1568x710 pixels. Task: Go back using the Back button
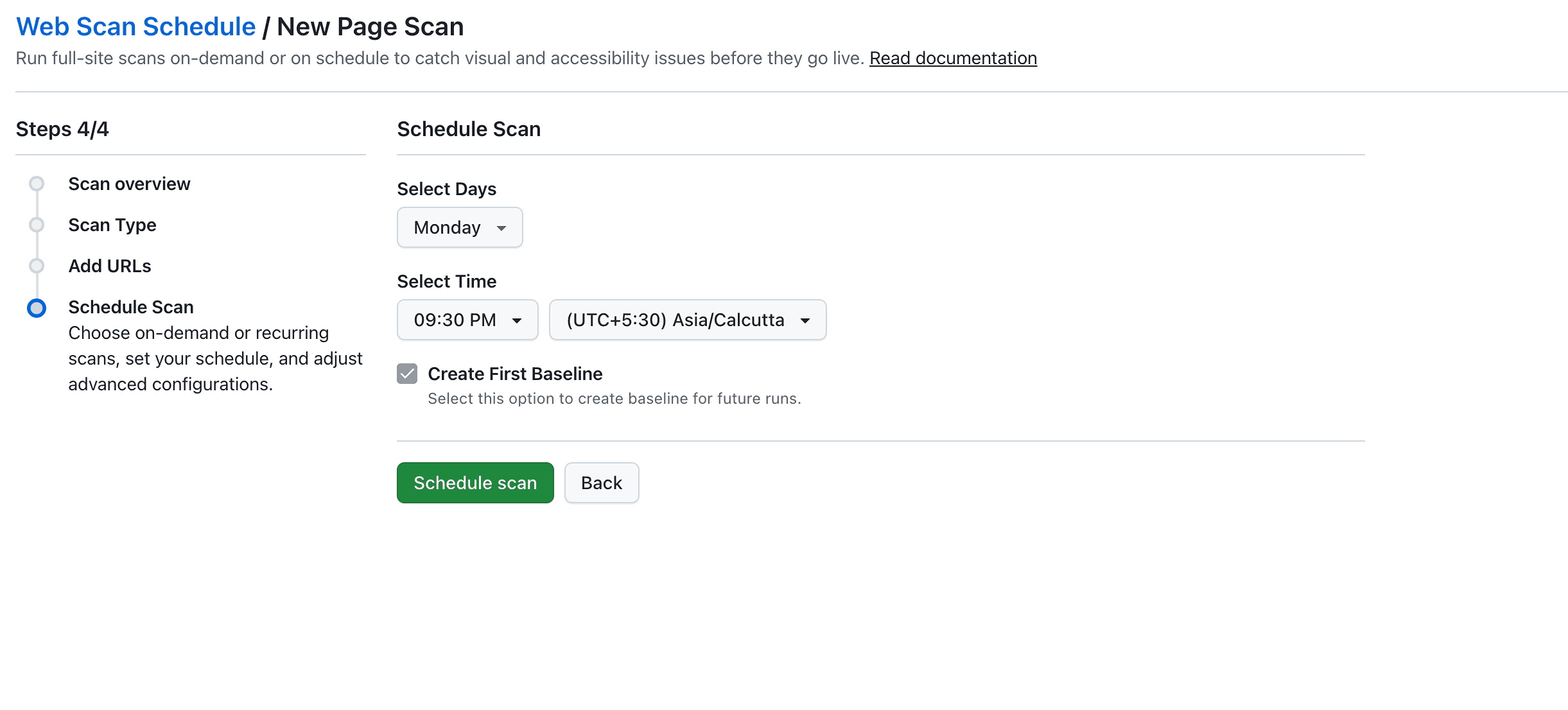tap(601, 482)
